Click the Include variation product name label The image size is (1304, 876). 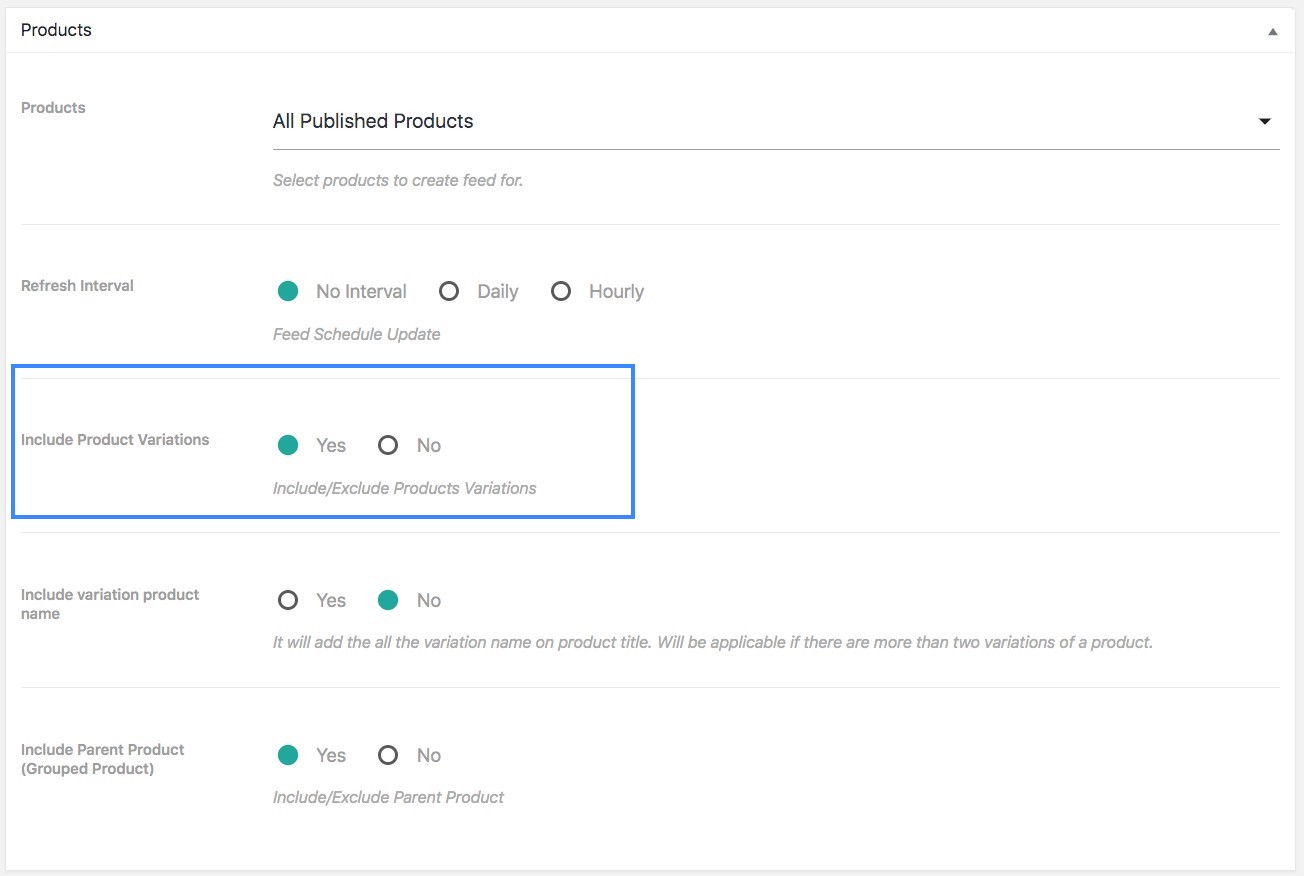110,604
